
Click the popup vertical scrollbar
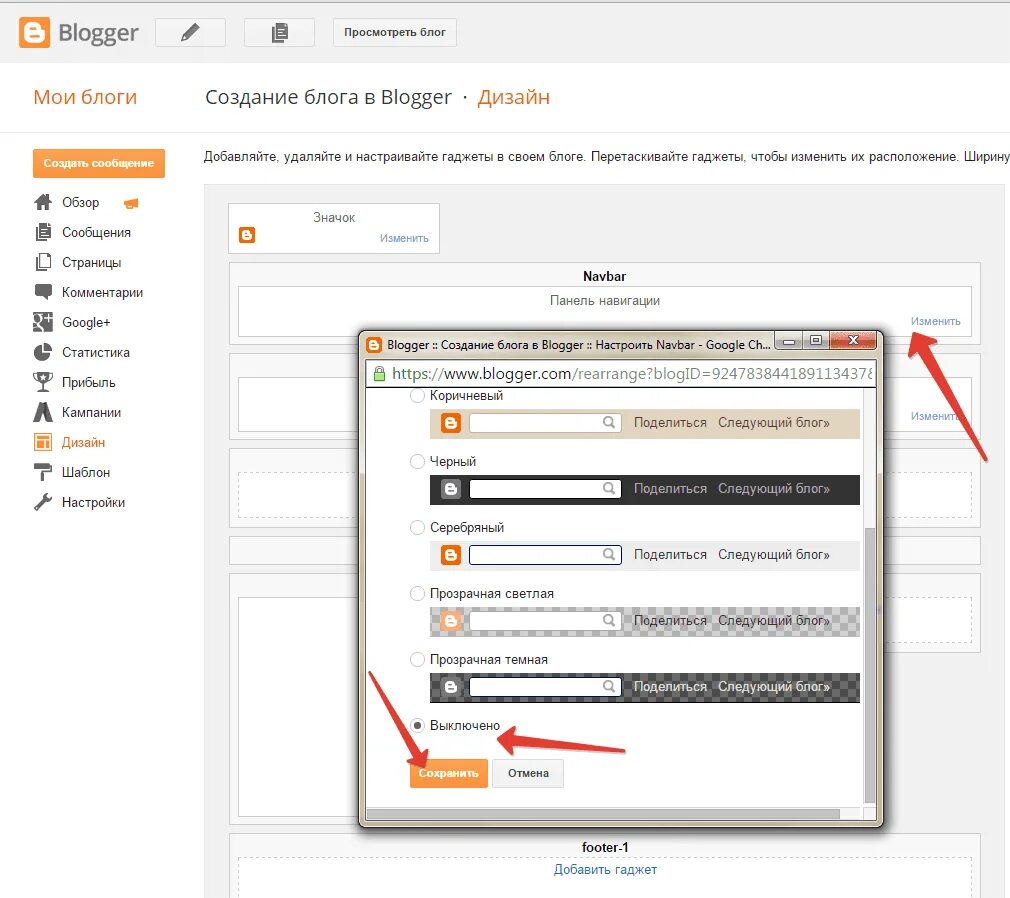coord(870,664)
